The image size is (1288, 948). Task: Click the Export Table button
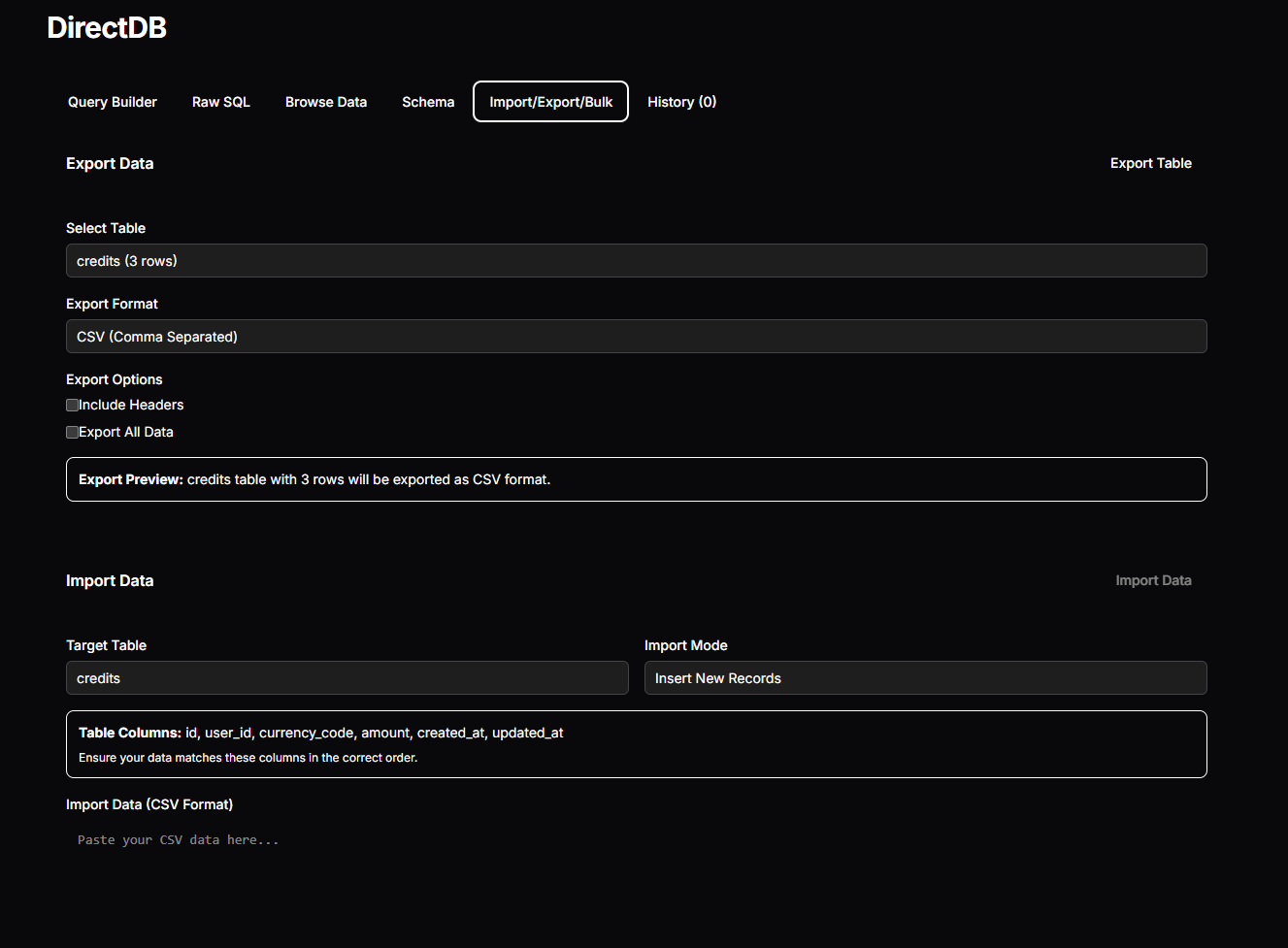pos(1150,163)
